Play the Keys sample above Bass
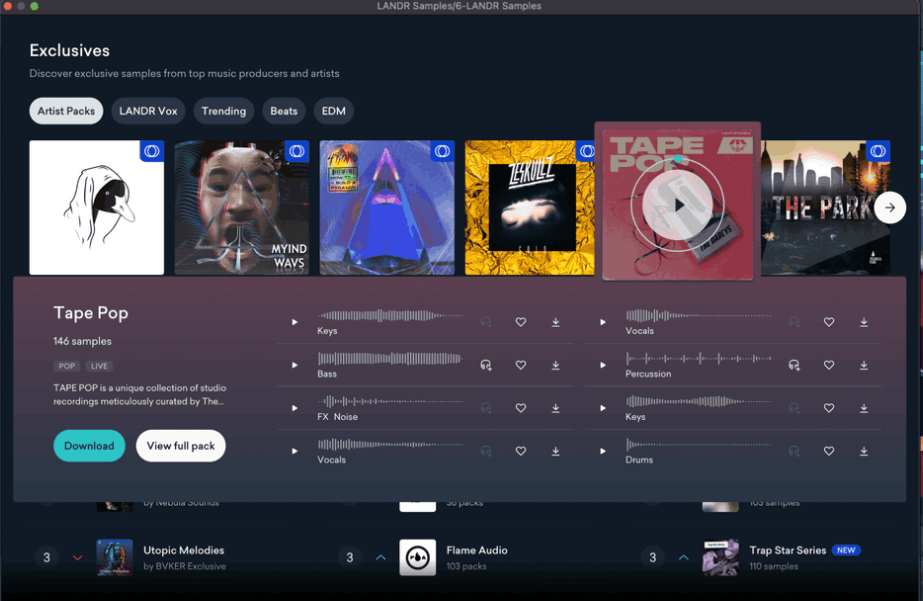Screen dimensions: 923x601 (x=295, y=322)
